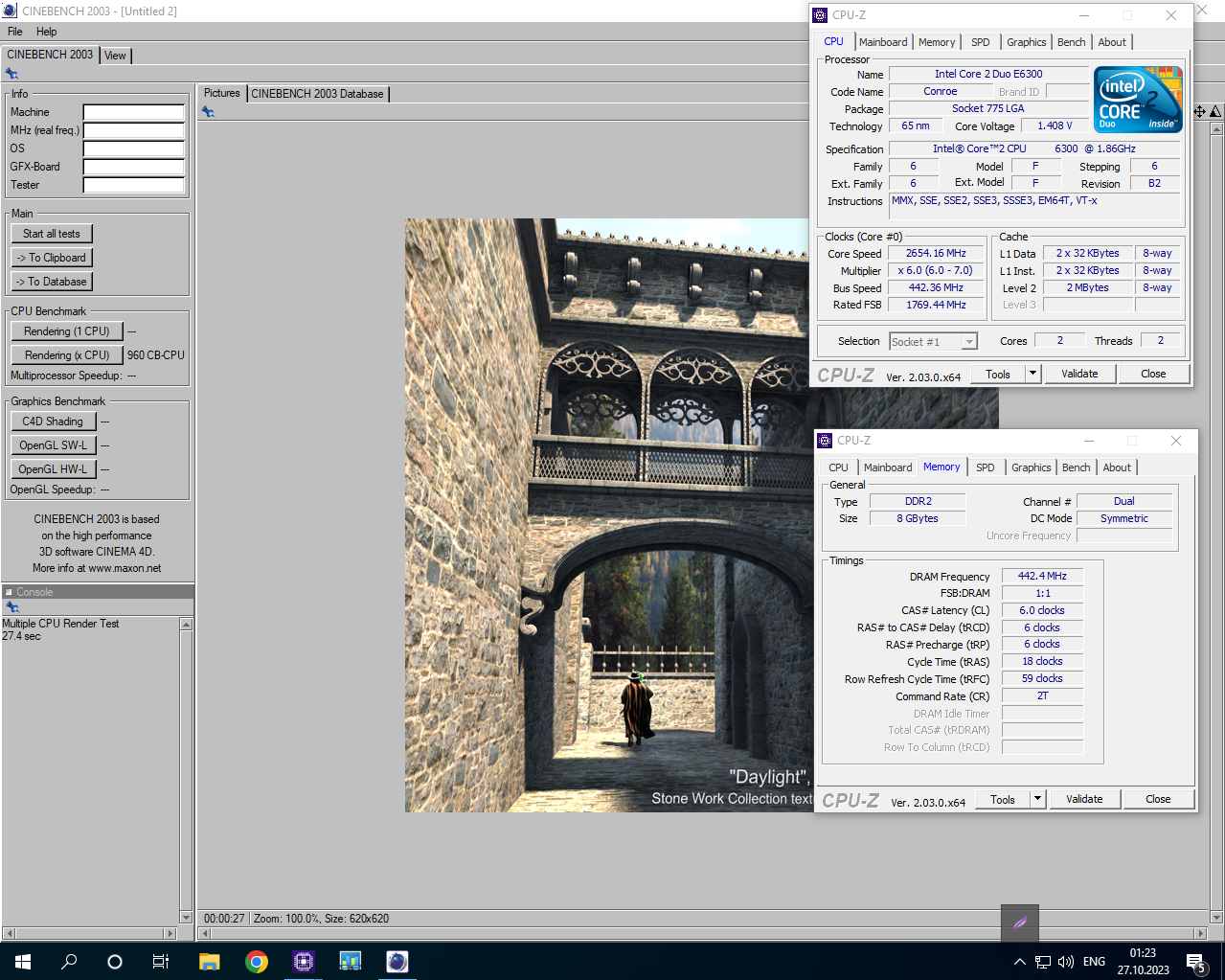Open Tools dropdown arrow in upper CPU-Z
This screenshot has height=980, width=1225.
click(1032, 374)
